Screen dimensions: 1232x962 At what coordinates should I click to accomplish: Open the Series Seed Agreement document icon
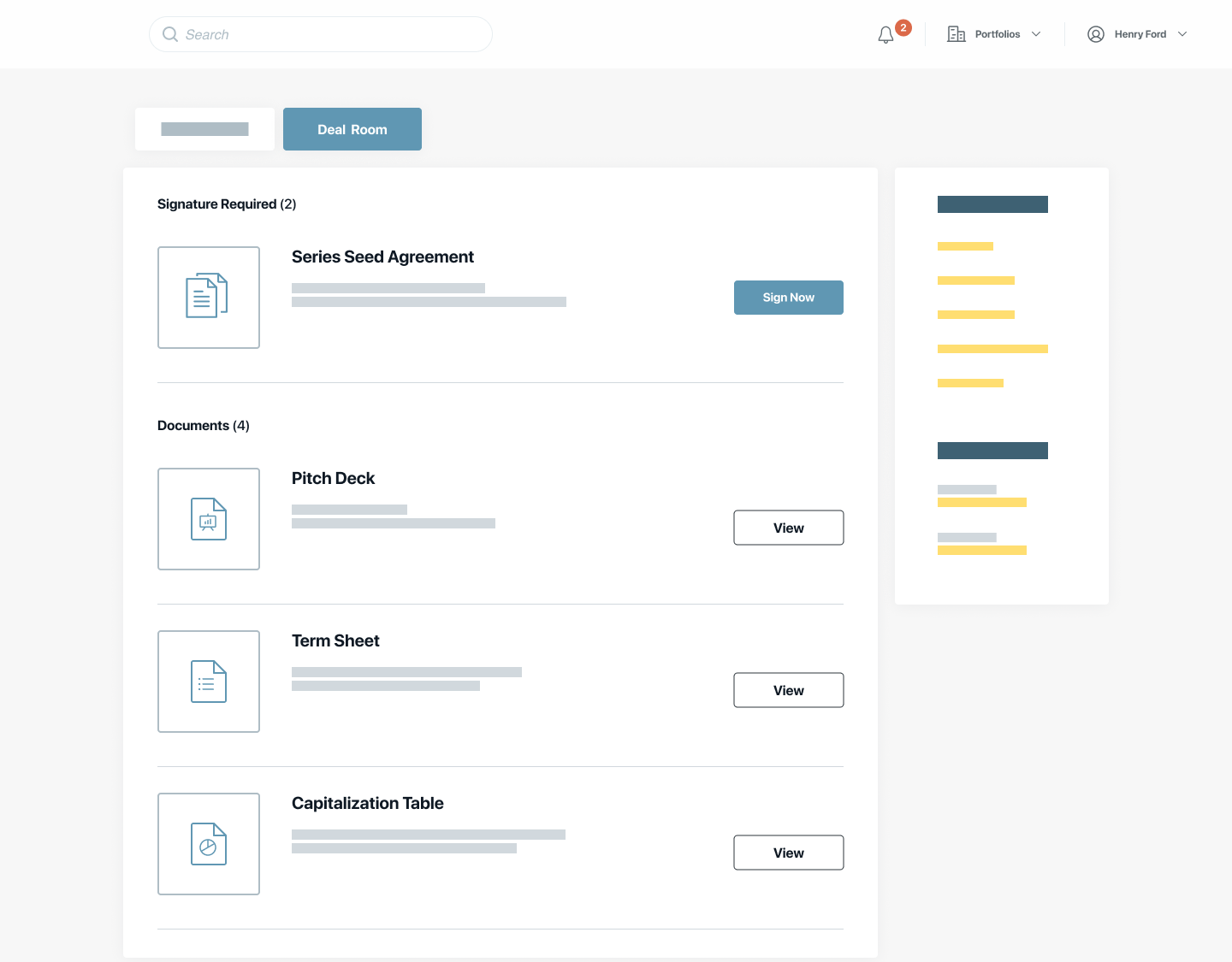pos(208,297)
